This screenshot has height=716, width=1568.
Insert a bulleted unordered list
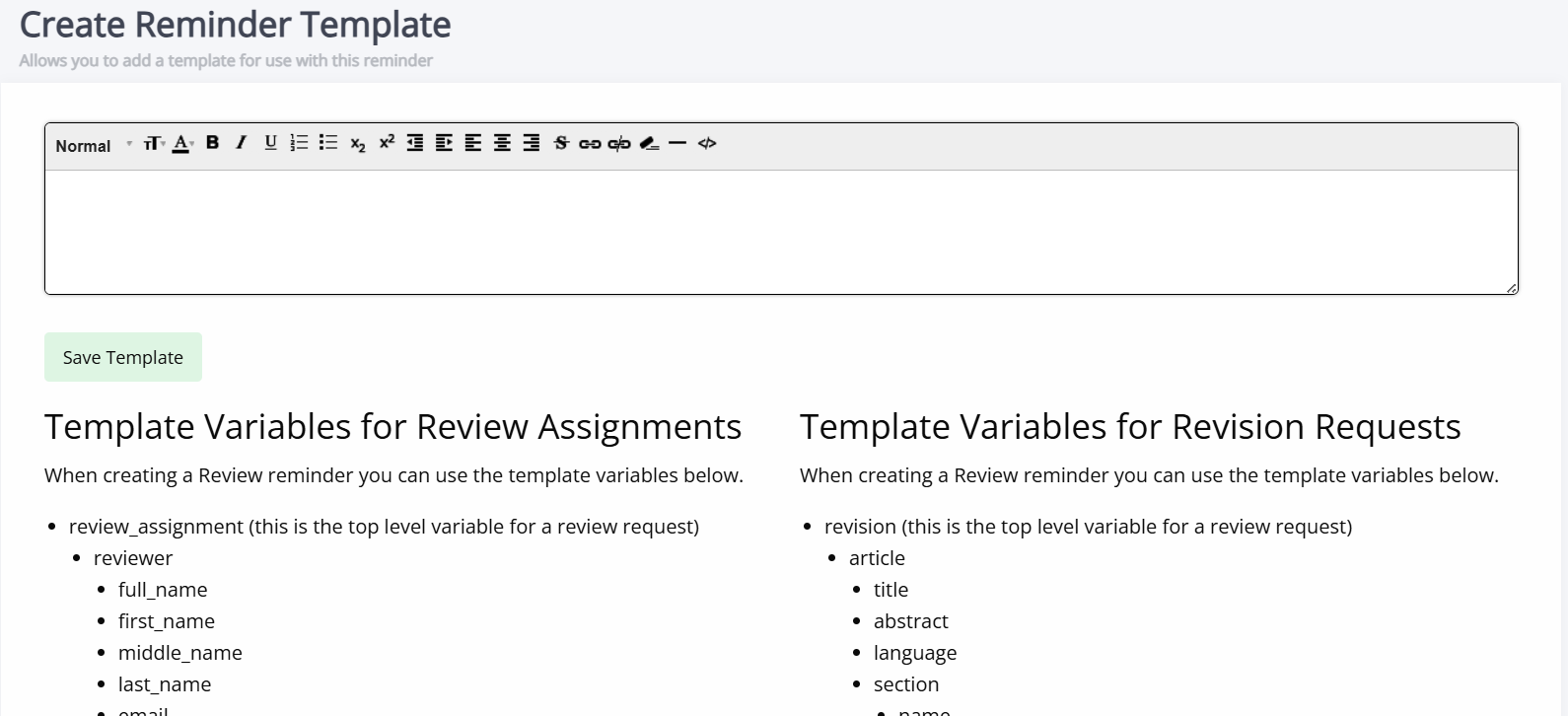pyautogui.click(x=328, y=143)
